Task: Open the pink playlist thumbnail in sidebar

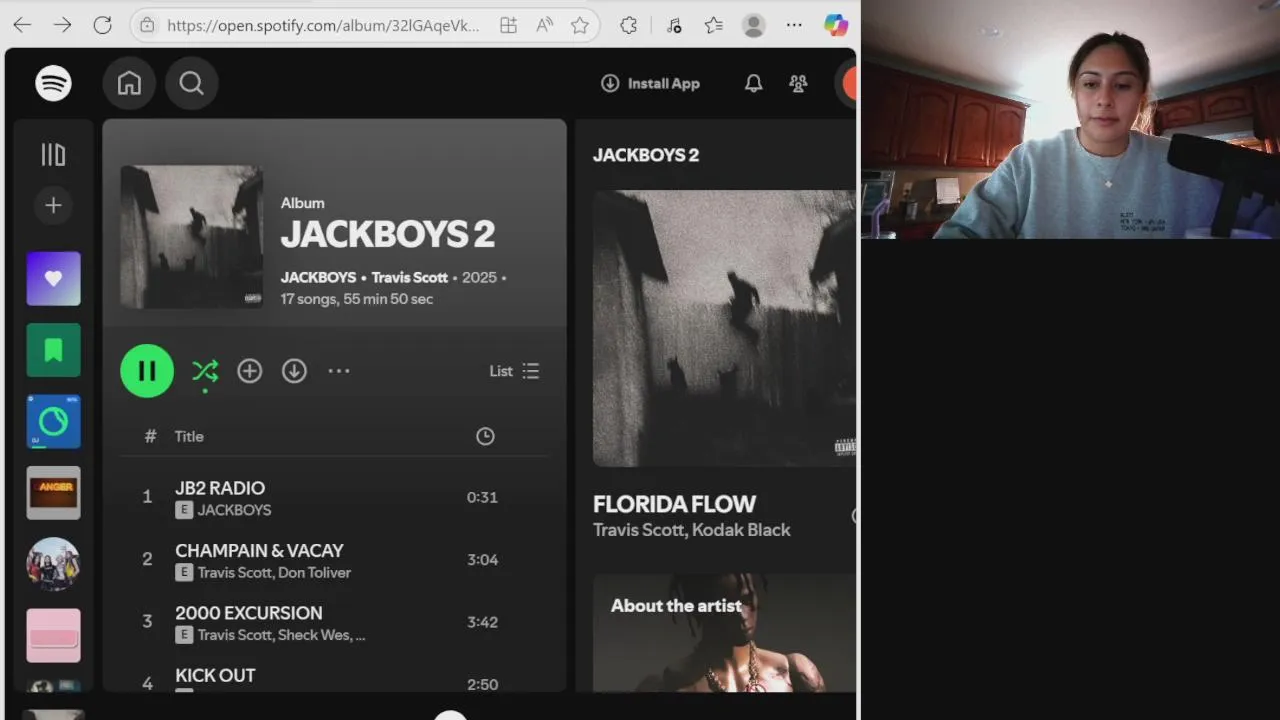Action: 53,635
